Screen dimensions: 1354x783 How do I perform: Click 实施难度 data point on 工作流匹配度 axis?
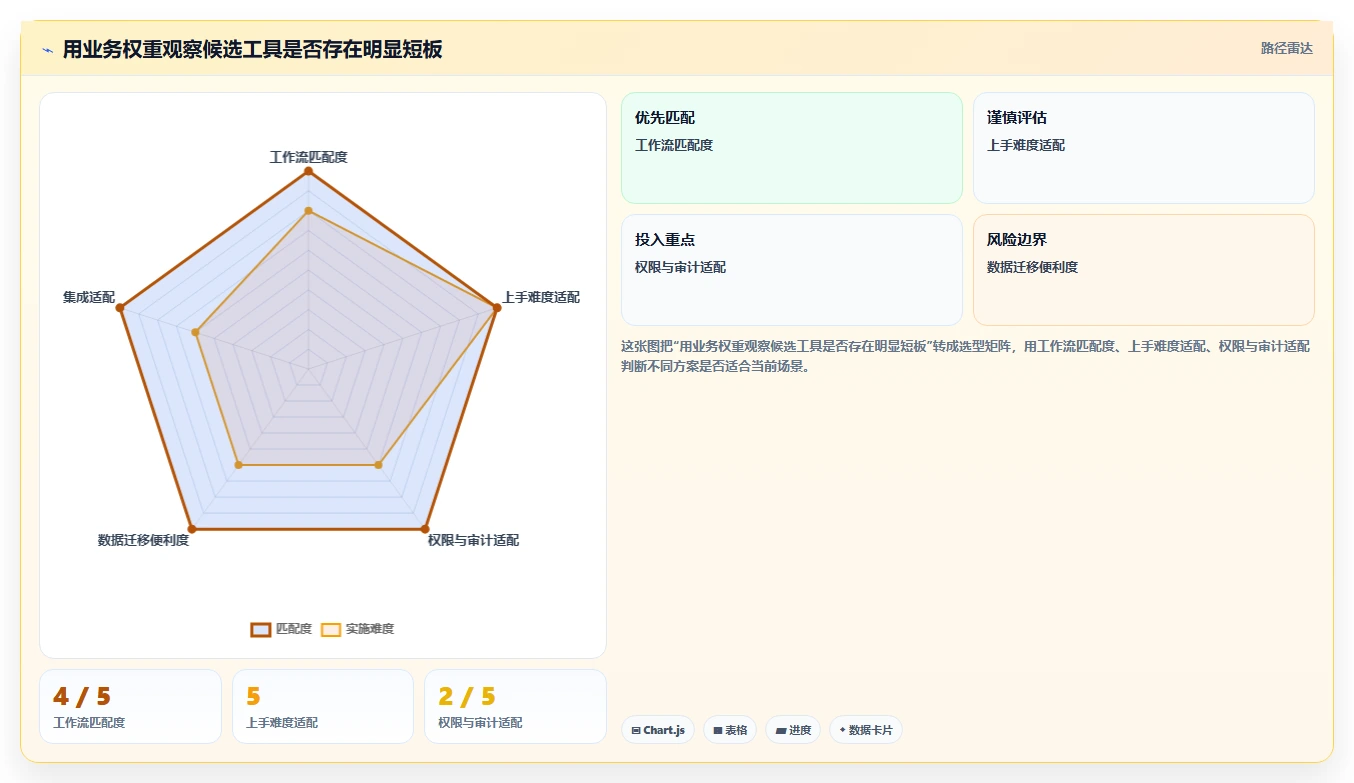coord(308,211)
